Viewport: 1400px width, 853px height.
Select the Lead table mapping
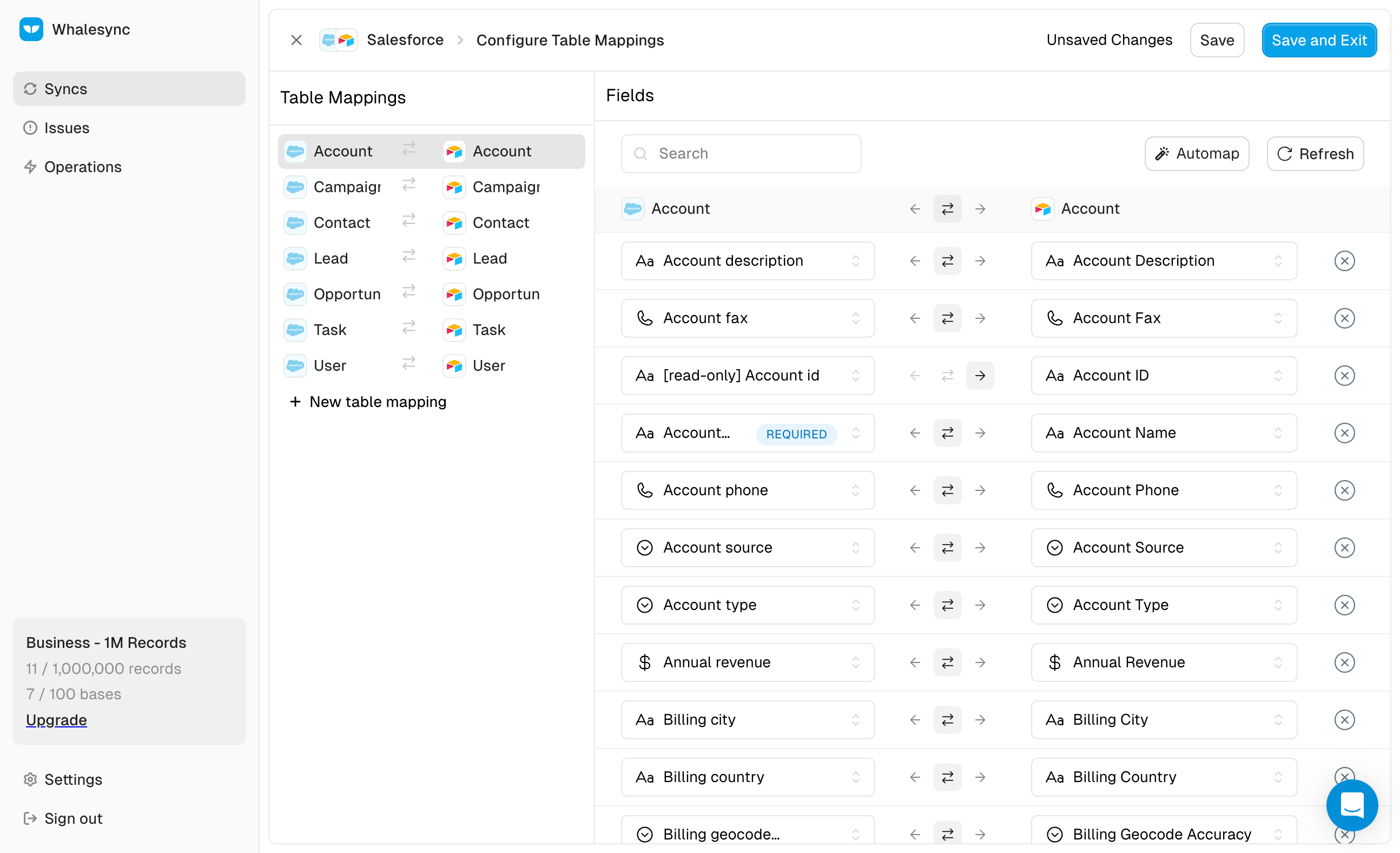pos(431,258)
